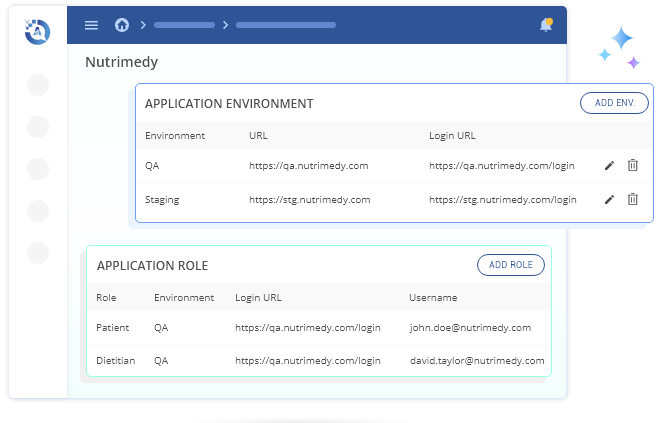Edit the QA environment row
The image size is (660, 423).
click(x=609, y=165)
